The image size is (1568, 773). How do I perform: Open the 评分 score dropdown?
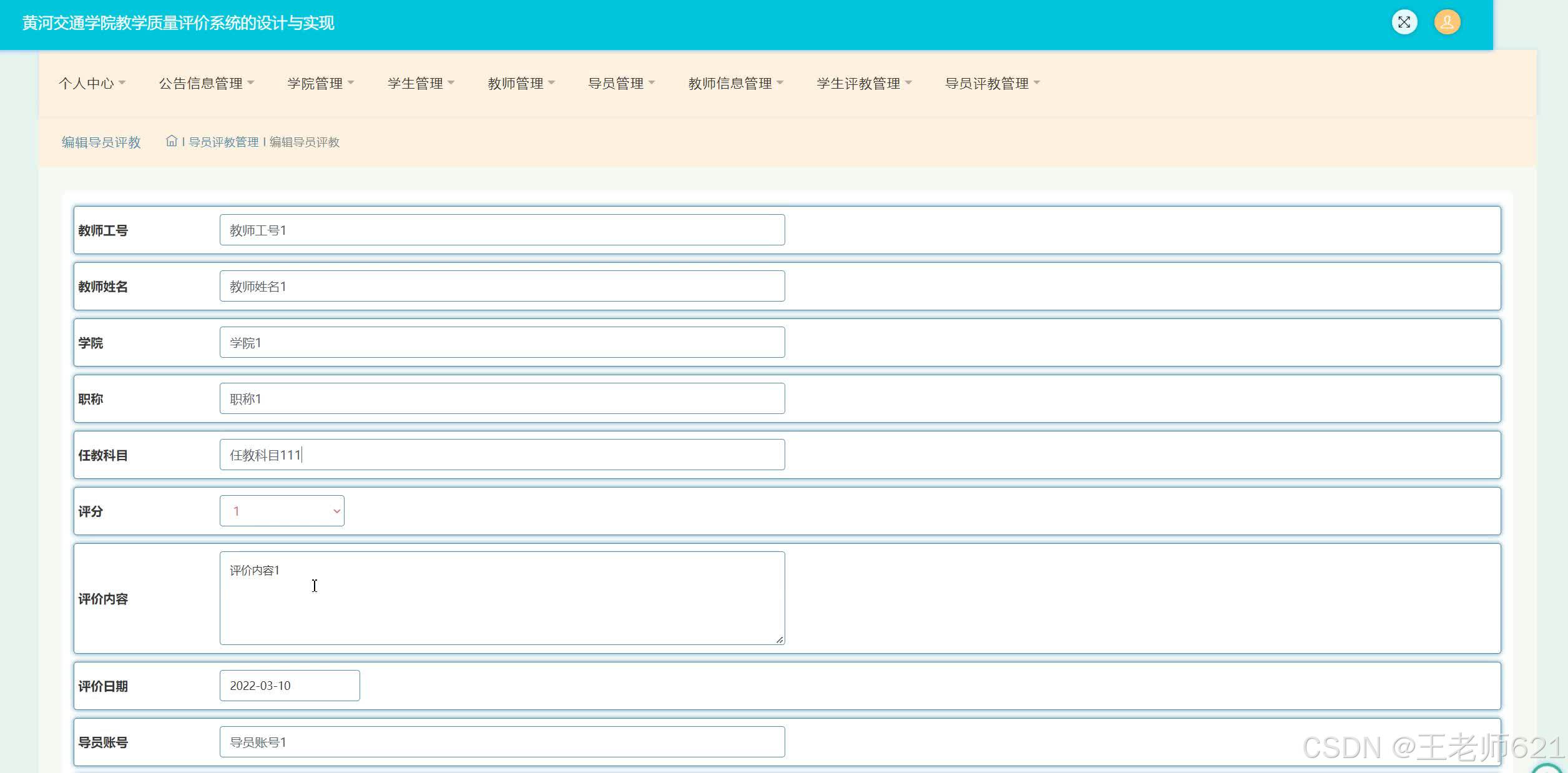(x=282, y=511)
